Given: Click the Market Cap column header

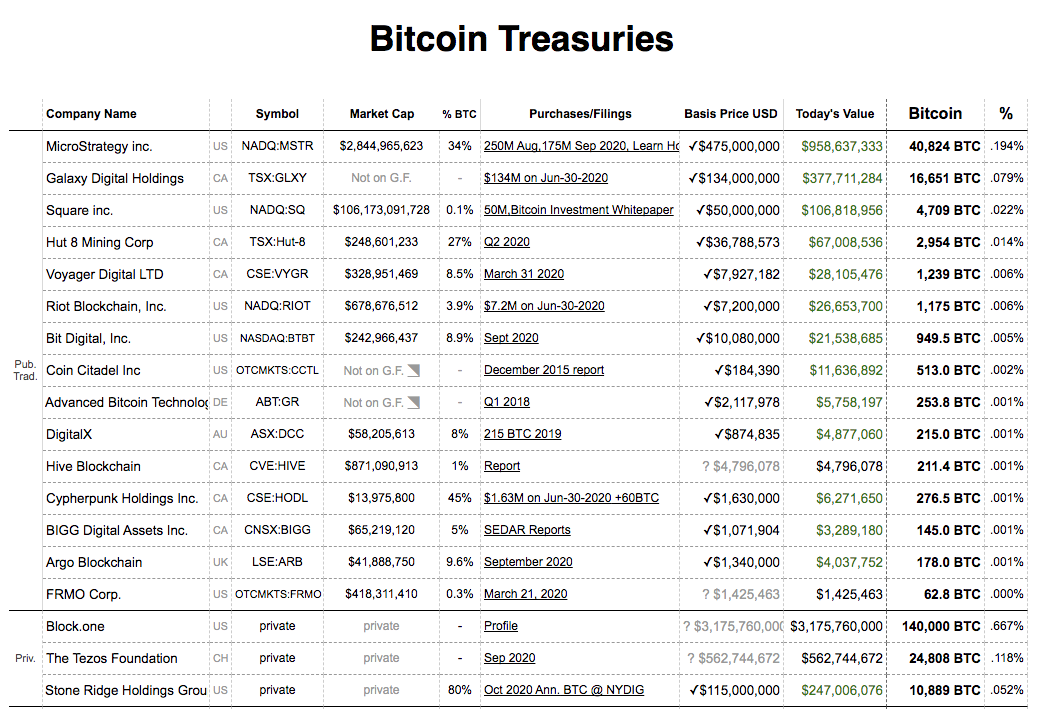Looking at the screenshot, I should click(x=382, y=114).
